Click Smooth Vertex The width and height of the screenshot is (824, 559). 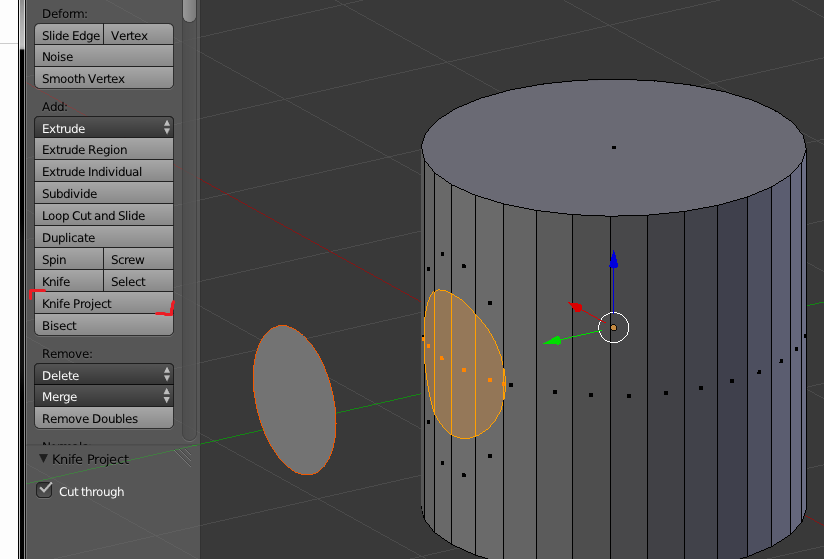(x=104, y=78)
